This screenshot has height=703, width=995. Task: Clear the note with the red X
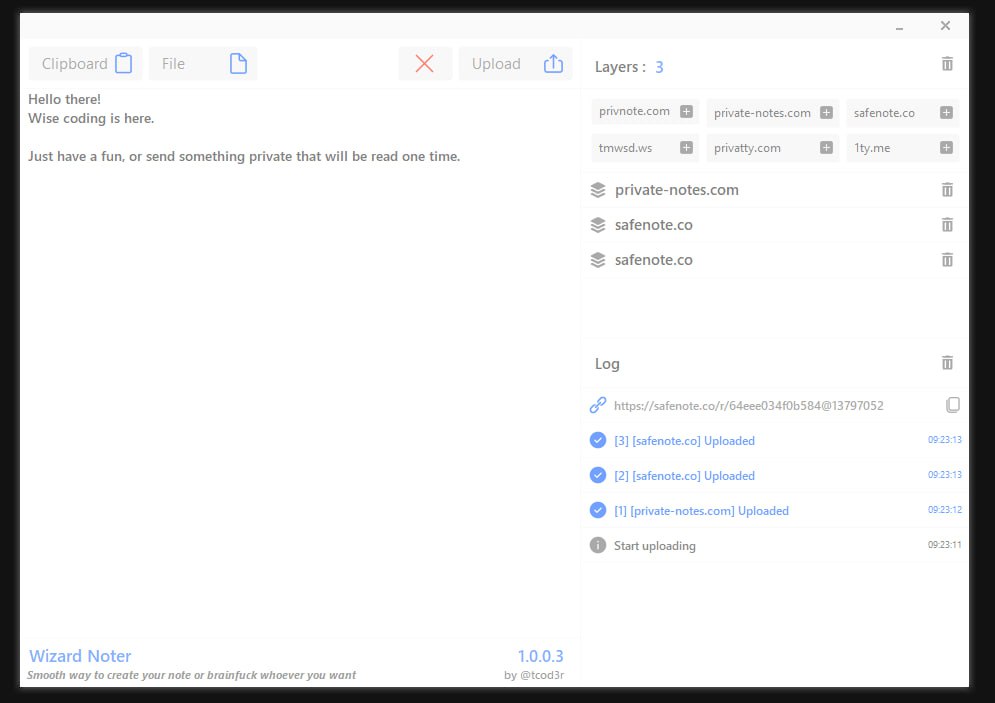[x=425, y=64]
